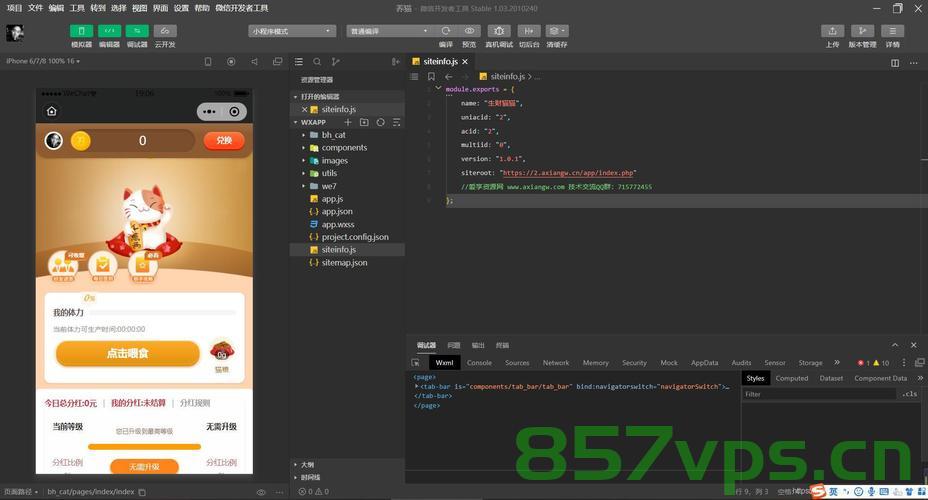Click the navigate back arrow in editor

click(449, 76)
